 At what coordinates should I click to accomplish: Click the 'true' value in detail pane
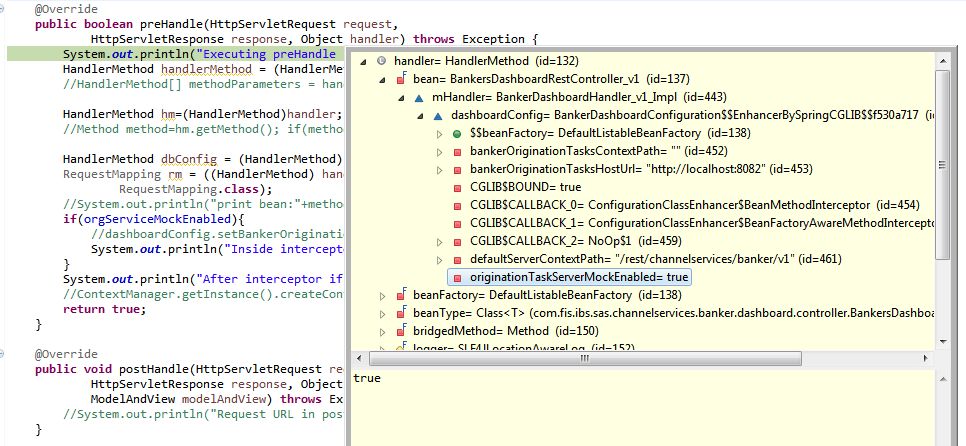point(367,378)
